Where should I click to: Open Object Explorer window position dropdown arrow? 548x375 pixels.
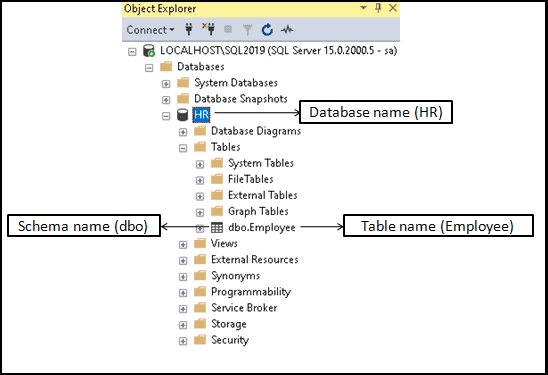[x=363, y=7]
